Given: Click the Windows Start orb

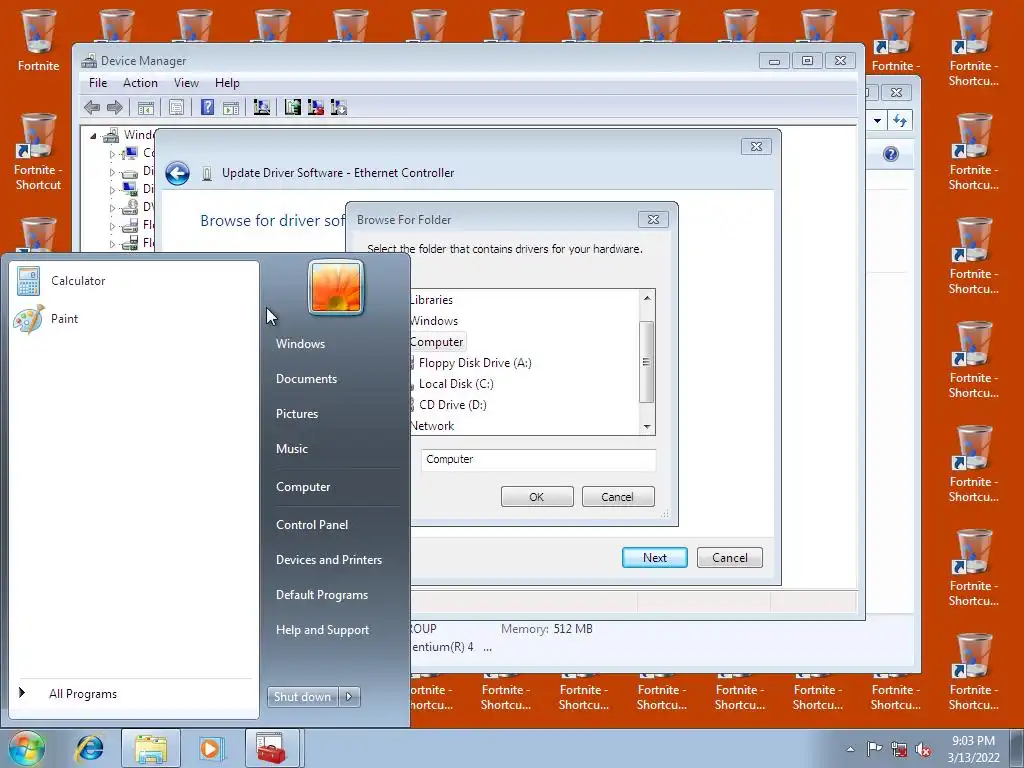Looking at the screenshot, I should tap(26, 748).
